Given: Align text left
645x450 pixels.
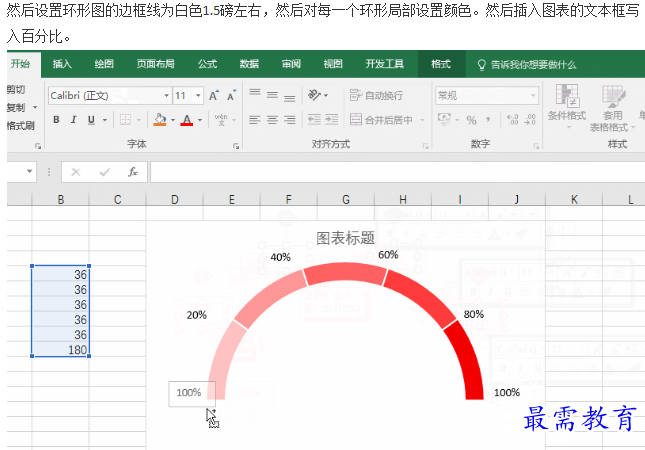Looking at the screenshot, I should click(255, 120).
